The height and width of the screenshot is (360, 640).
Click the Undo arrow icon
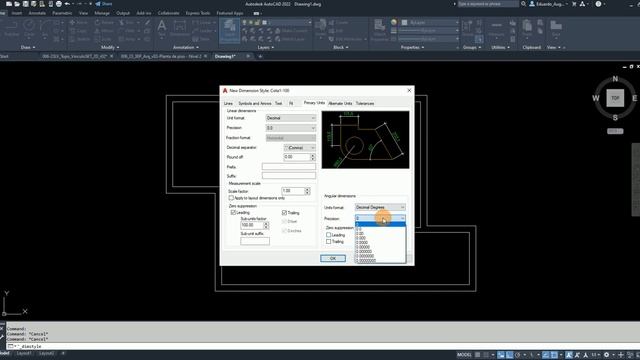coord(68,4)
